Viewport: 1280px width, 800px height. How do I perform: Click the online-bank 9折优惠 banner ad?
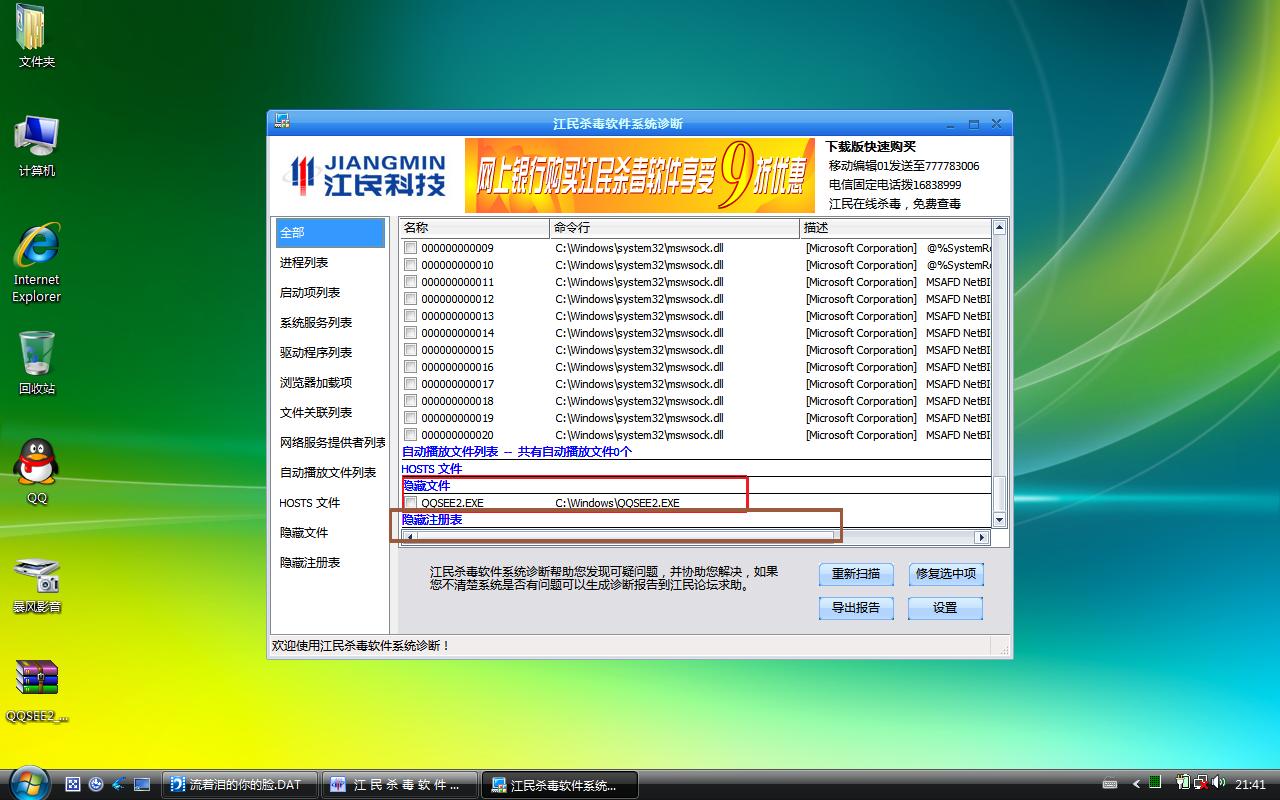point(640,176)
